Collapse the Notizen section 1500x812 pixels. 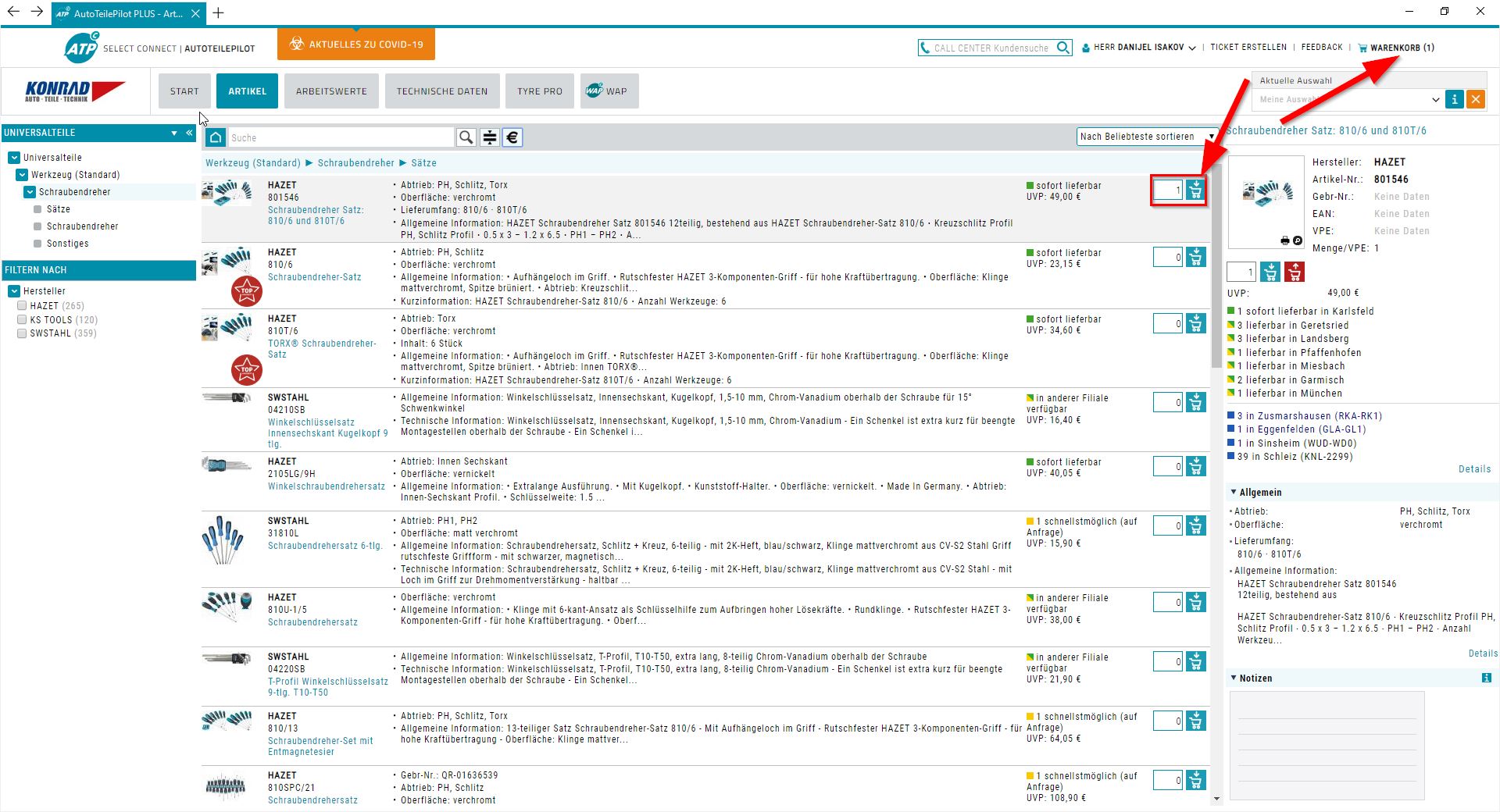tap(1234, 678)
